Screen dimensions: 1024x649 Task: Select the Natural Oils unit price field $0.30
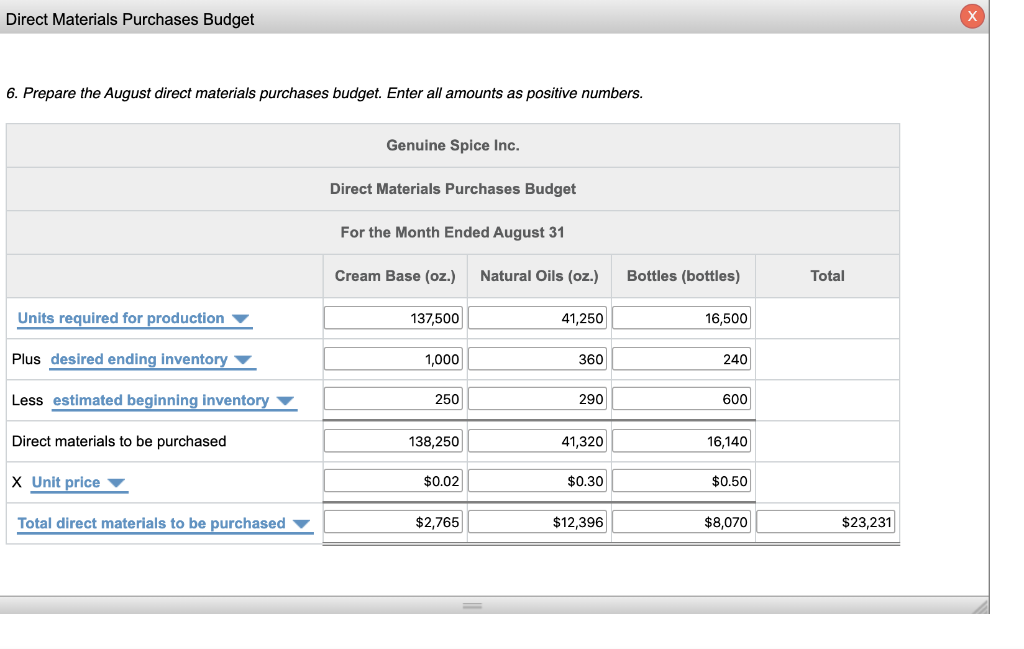(x=537, y=481)
